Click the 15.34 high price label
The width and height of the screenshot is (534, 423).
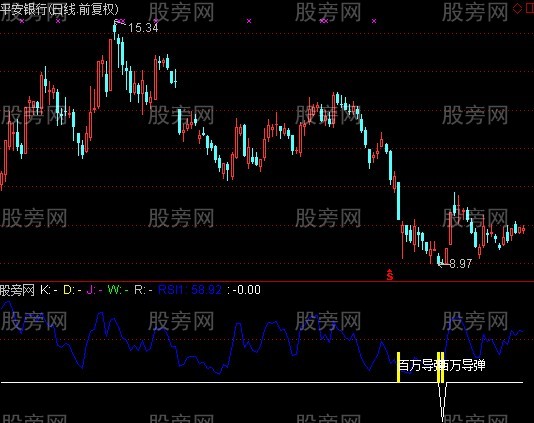pyautogui.click(x=143, y=28)
